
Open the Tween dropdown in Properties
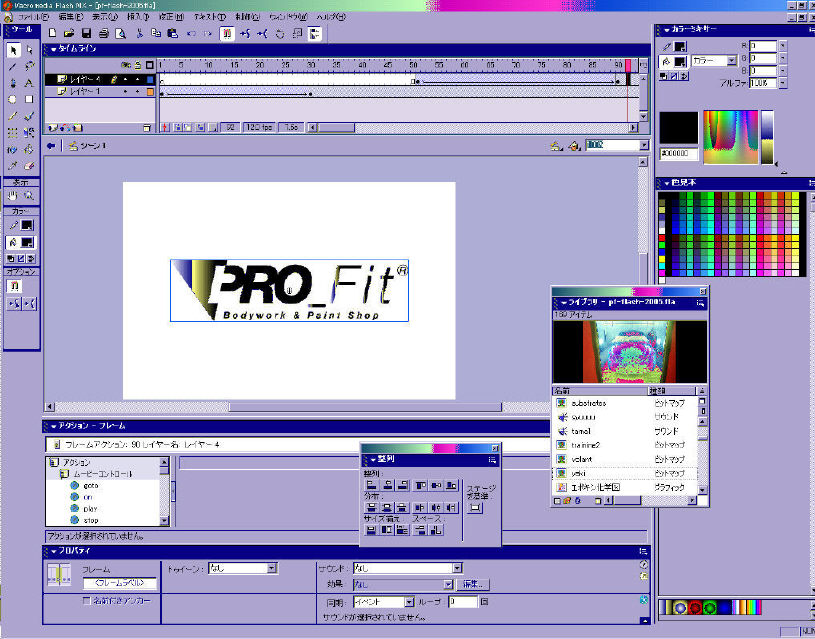pyautogui.click(x=272, y=568)
